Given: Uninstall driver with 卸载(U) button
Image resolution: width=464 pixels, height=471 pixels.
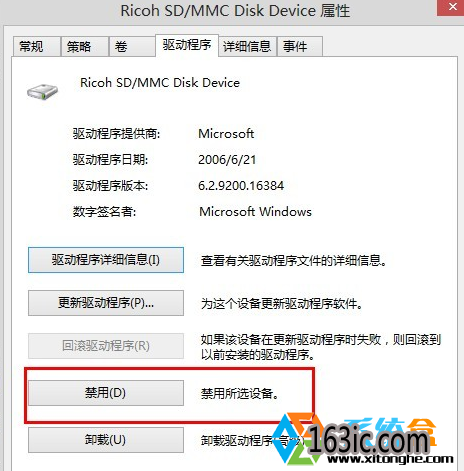Looking at the screenshot, I should (x=106, y=440).
